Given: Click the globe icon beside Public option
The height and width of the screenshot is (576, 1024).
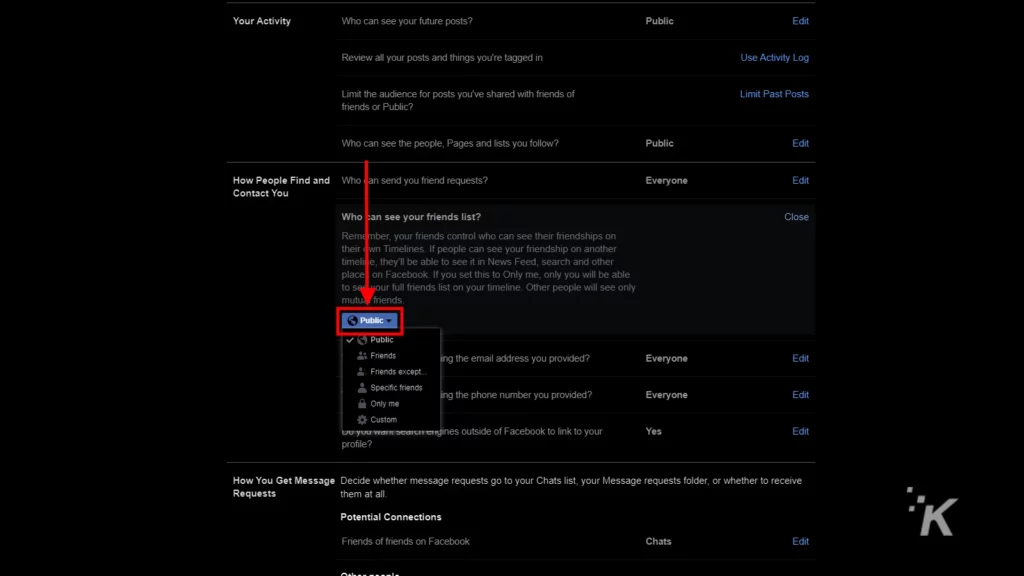Looking at the screenshot, I should [362, 340].
